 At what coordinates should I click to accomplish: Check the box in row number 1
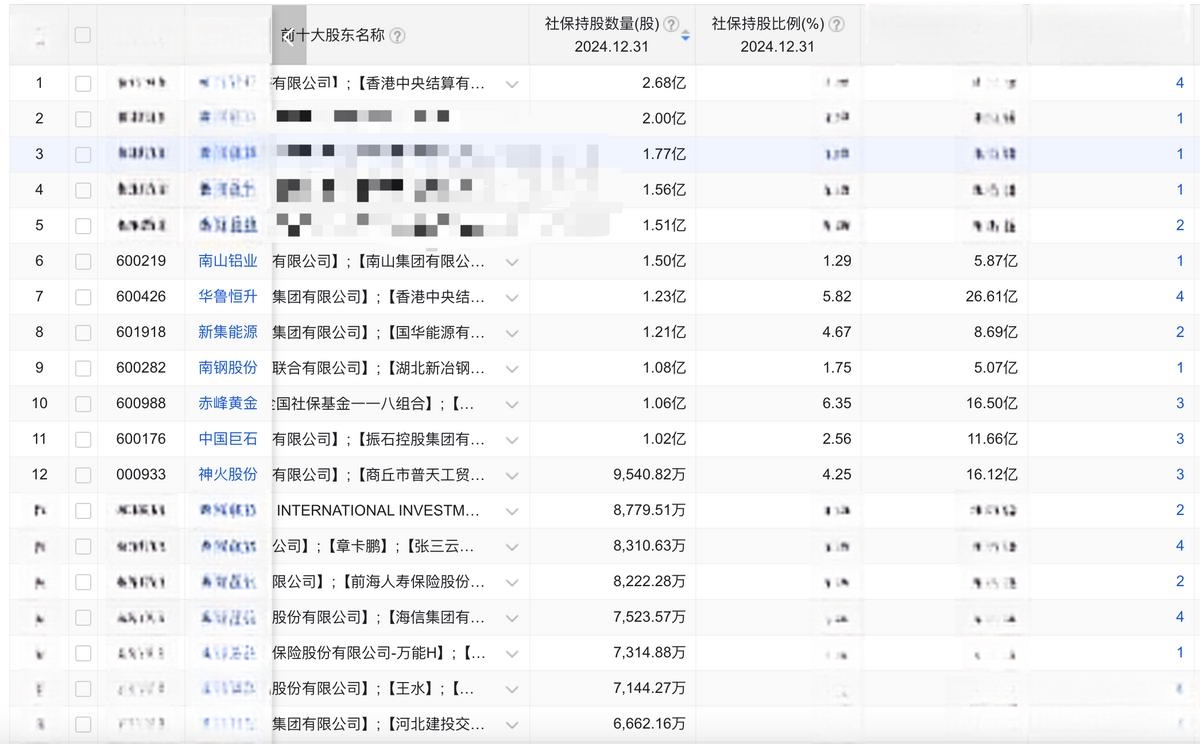point(83,83)
